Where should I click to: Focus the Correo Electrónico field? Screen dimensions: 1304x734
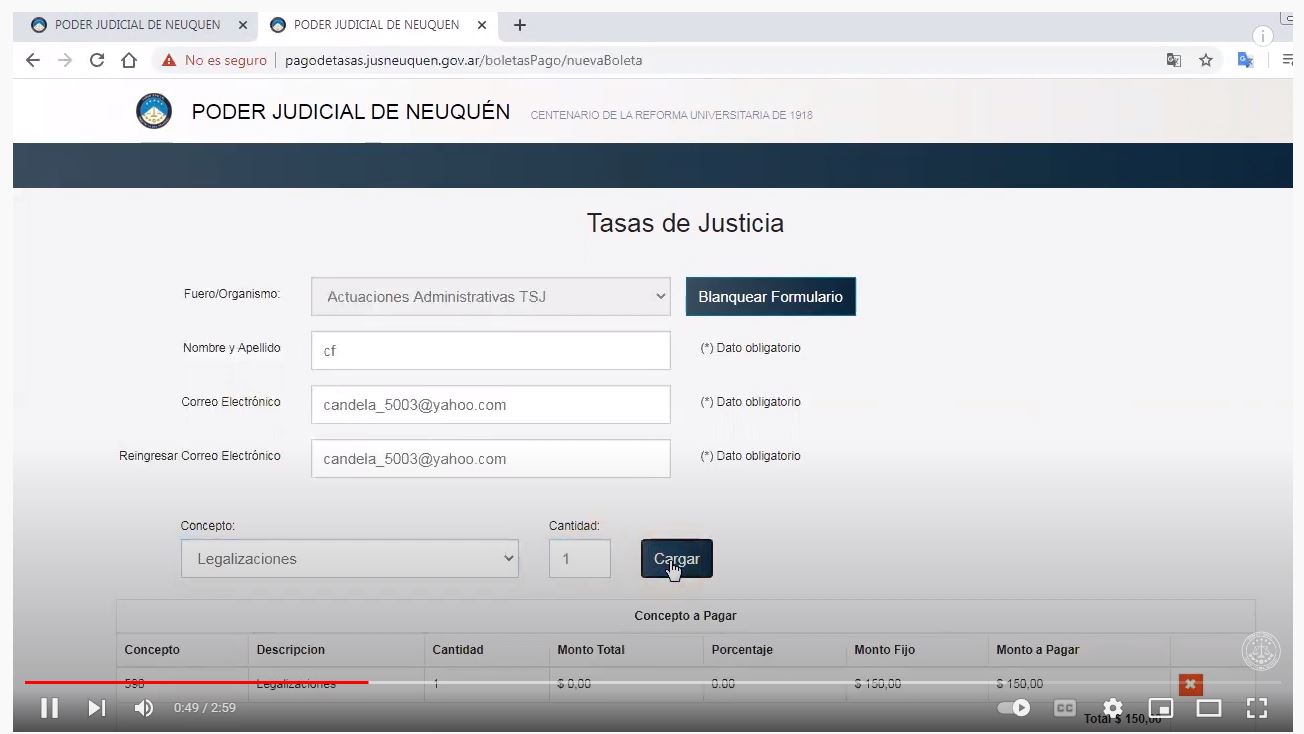tap(490, 405)
